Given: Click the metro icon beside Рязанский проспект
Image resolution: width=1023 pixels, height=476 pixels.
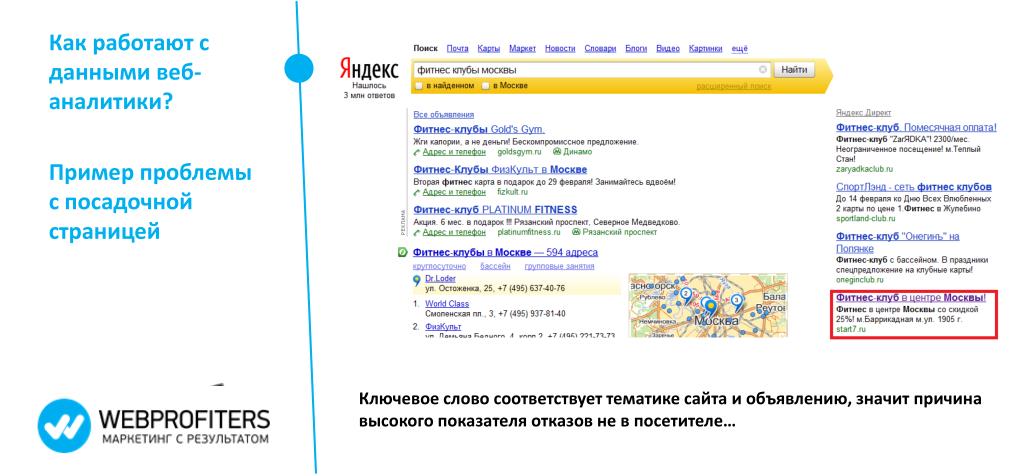Looking at the screenshot, I should click(576, 232).
